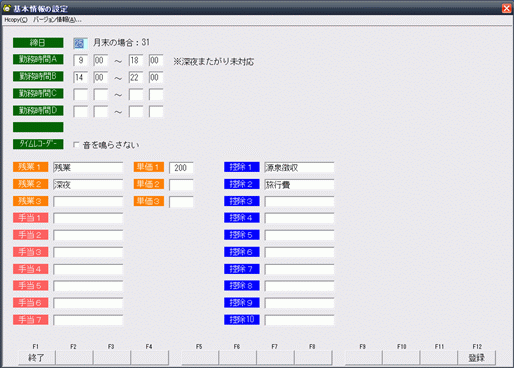Screen dimensions: 514x368
Task: Click 勤務時間A end hour field showing 18
Action: (x=136, y=60)
